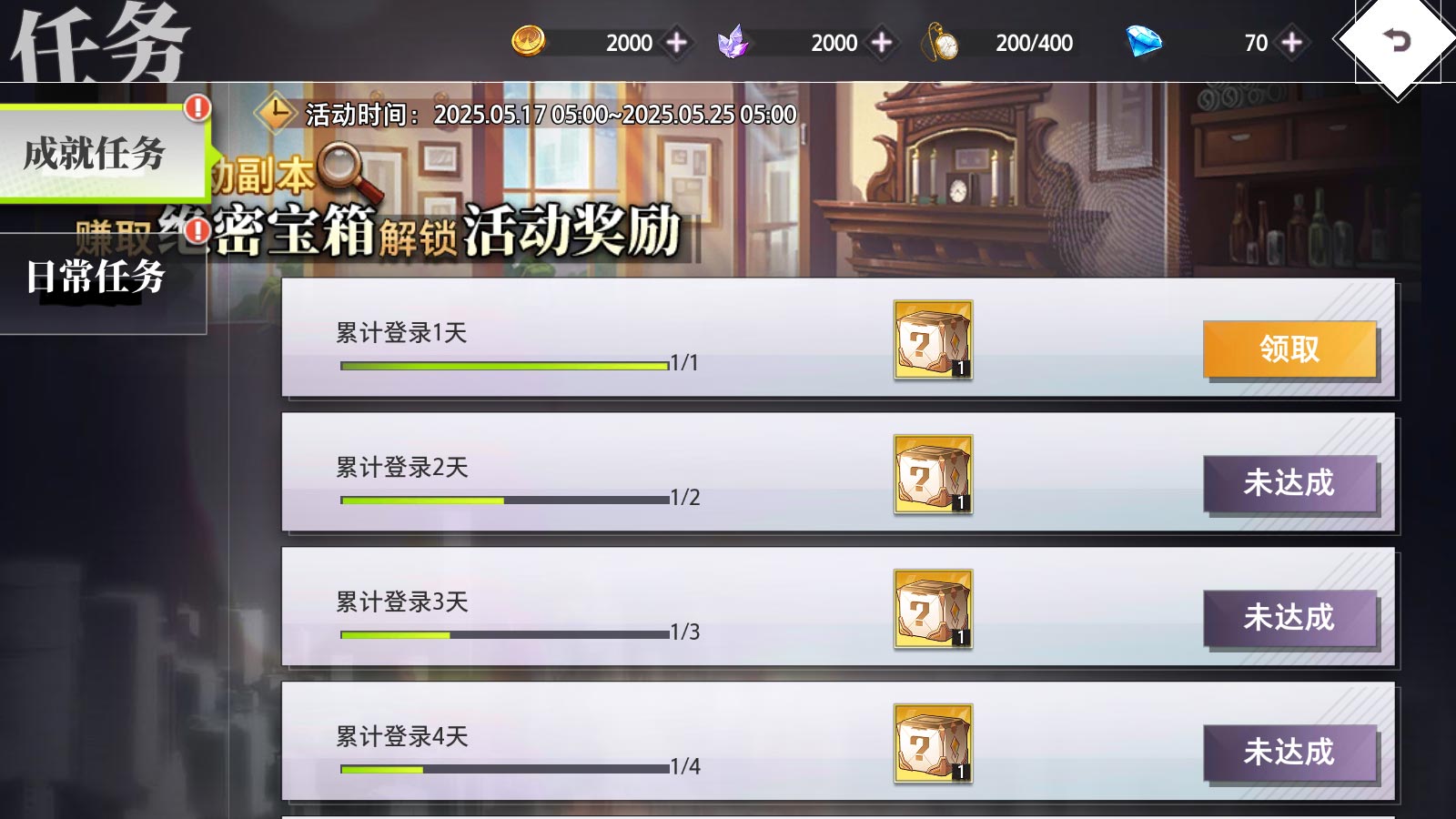Image resolution: width=1456 pixels, height=819 pixels.
Task: Claim the day 1 reward with 领取
Action: tap(1289, 349)
